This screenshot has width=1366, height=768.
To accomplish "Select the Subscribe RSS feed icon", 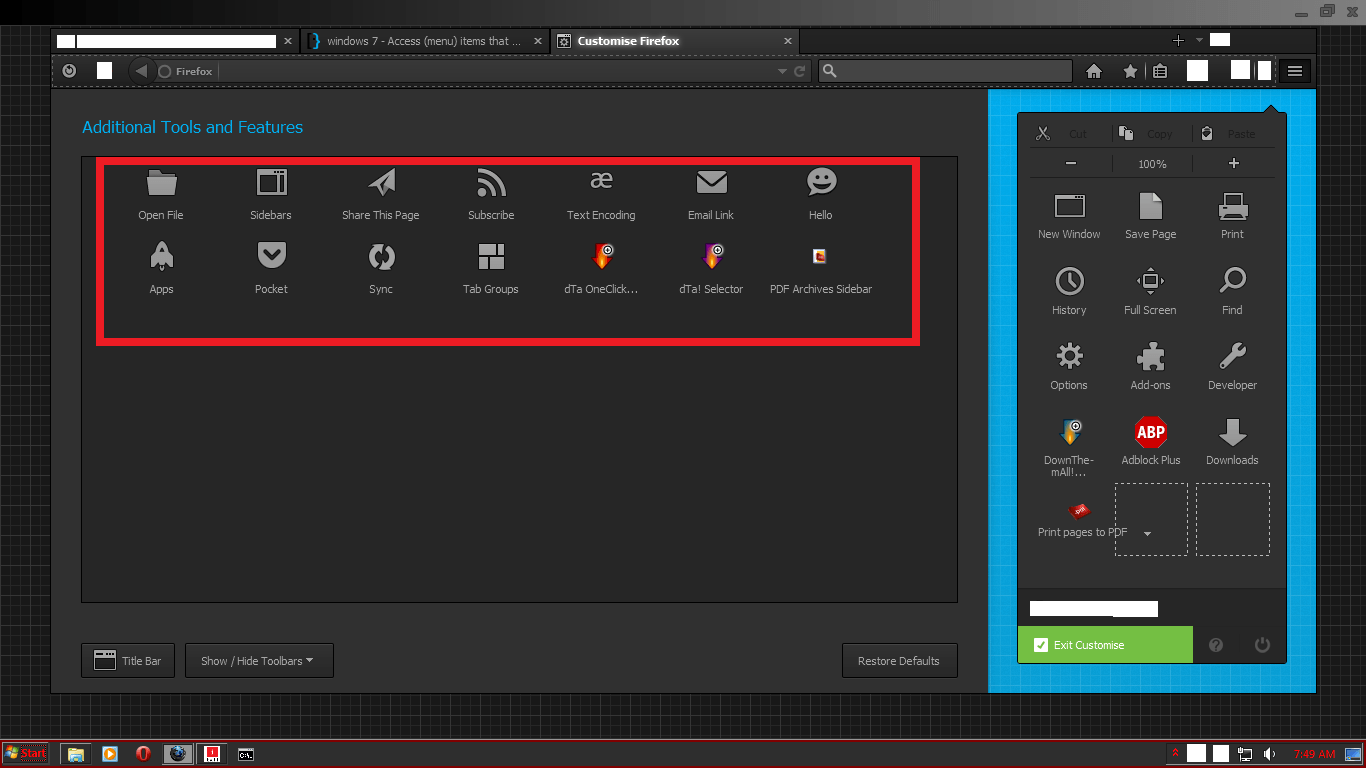I will tap(491, 182).
